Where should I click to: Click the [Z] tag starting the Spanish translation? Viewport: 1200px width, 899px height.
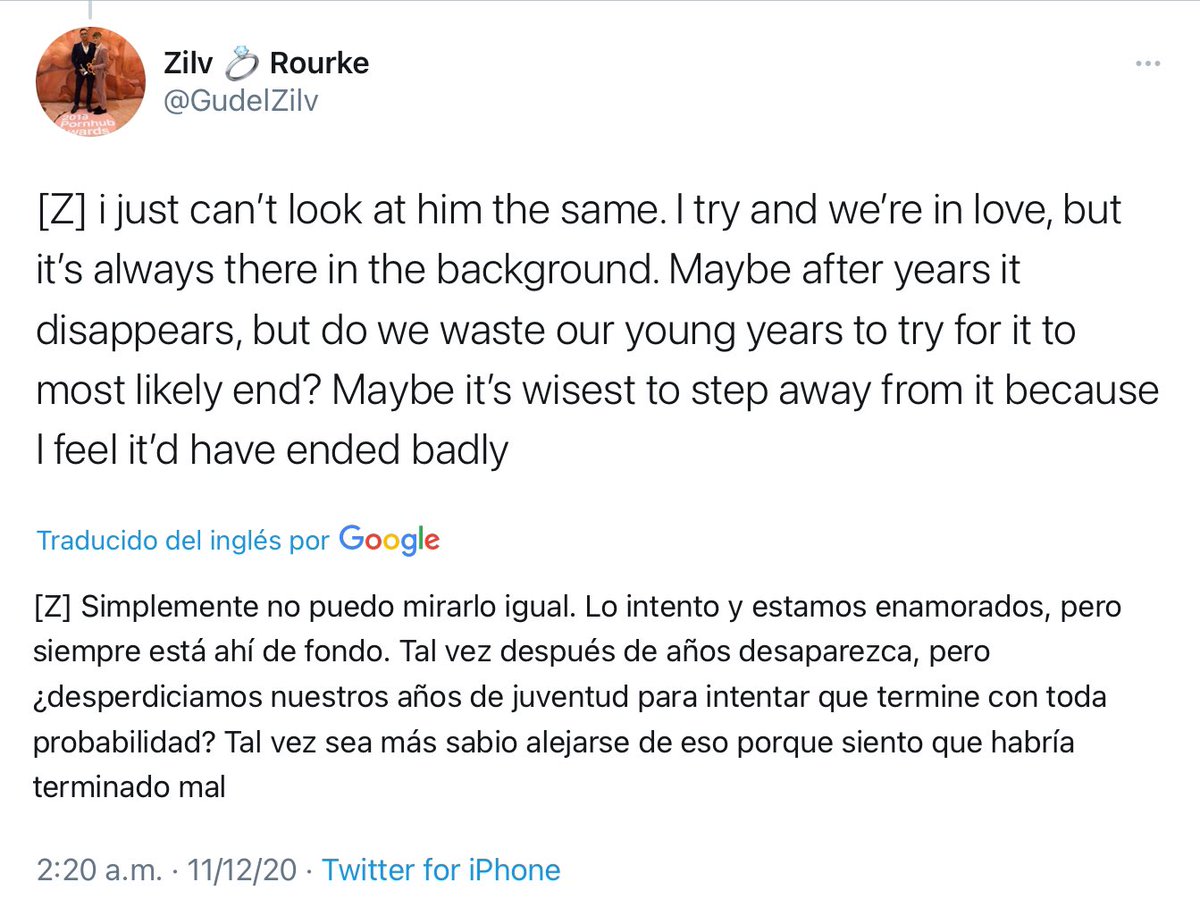[50, 607]
